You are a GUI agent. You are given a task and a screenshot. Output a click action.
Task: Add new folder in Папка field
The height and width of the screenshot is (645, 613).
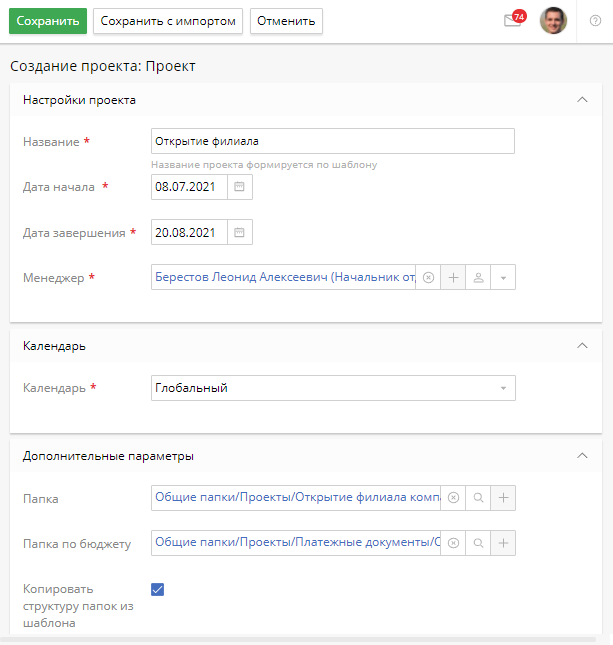point(503,497)
